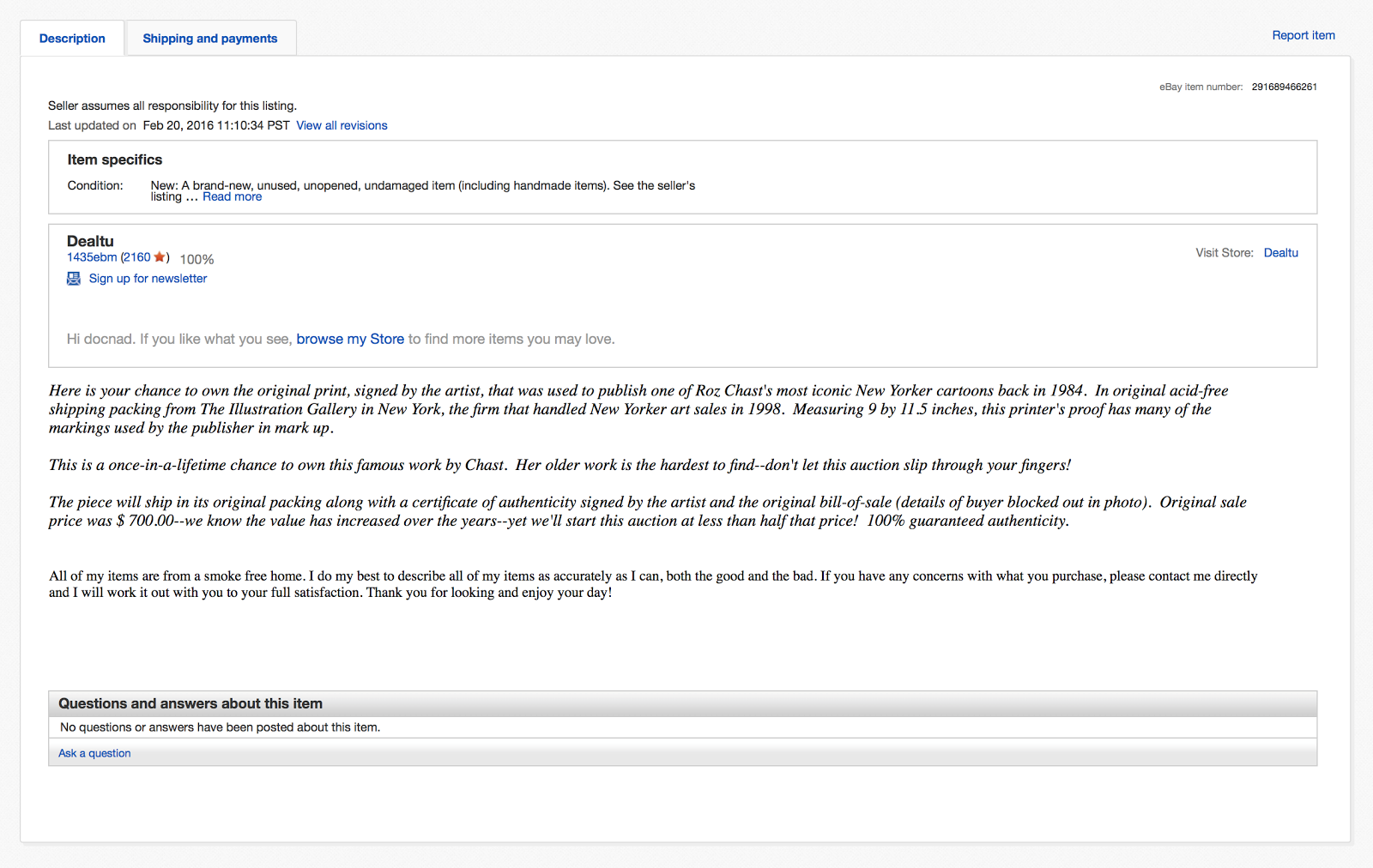This screenshot has height=868, width=1373.
Task: Click the orange feedback star icon
Action: tap(160, 256)
